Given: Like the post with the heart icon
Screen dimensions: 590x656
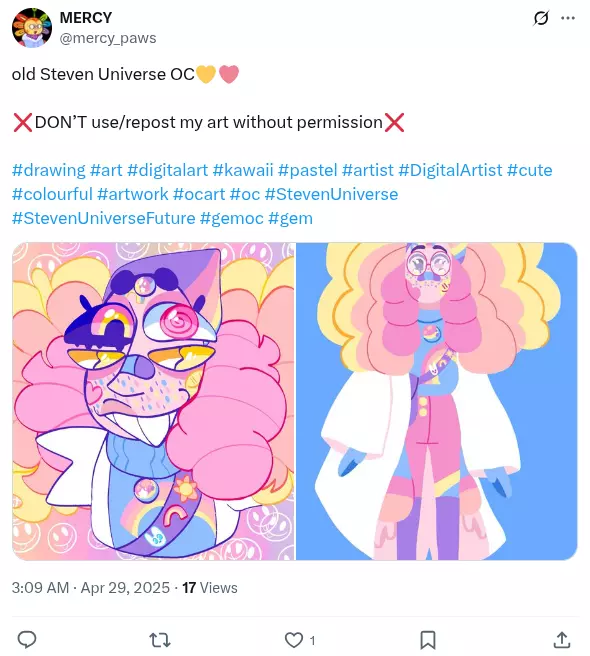Looking at the screenshot, I should click(x=294, y=640).
